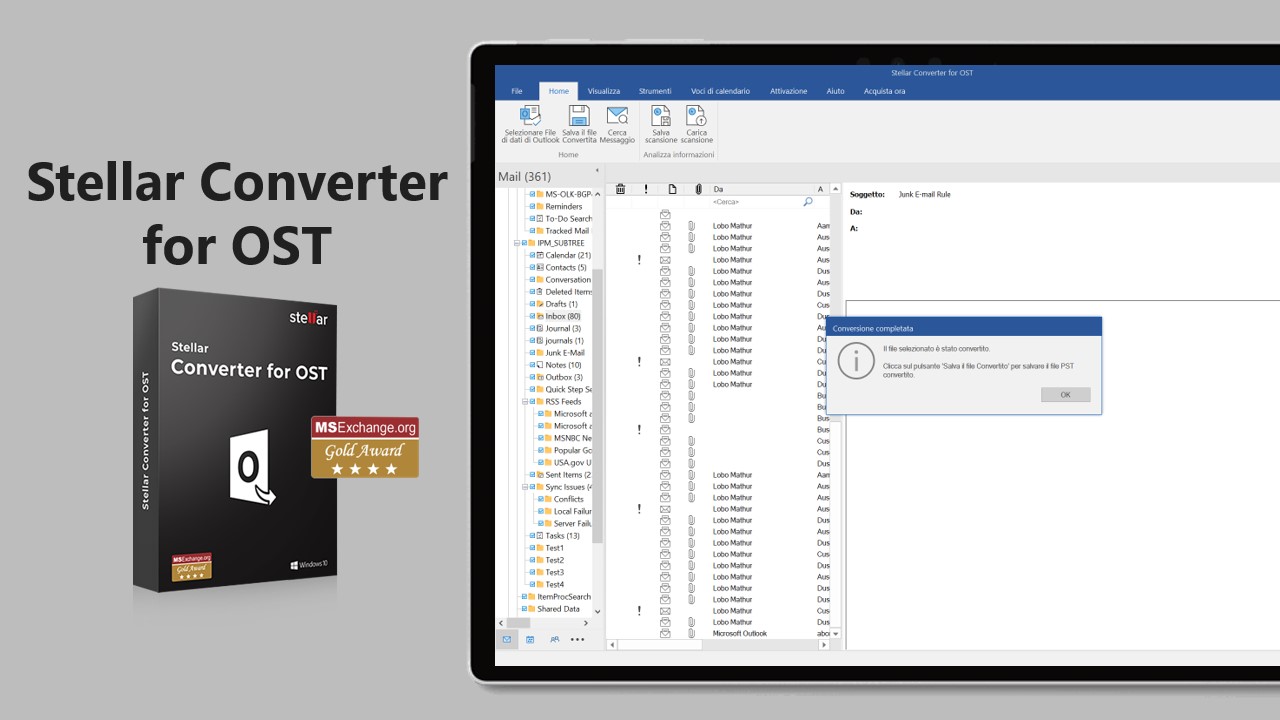The height and width of the screenshot is (720, 1280).
Task: Select the Test4 folder
Action: click(x=554, y=585)
